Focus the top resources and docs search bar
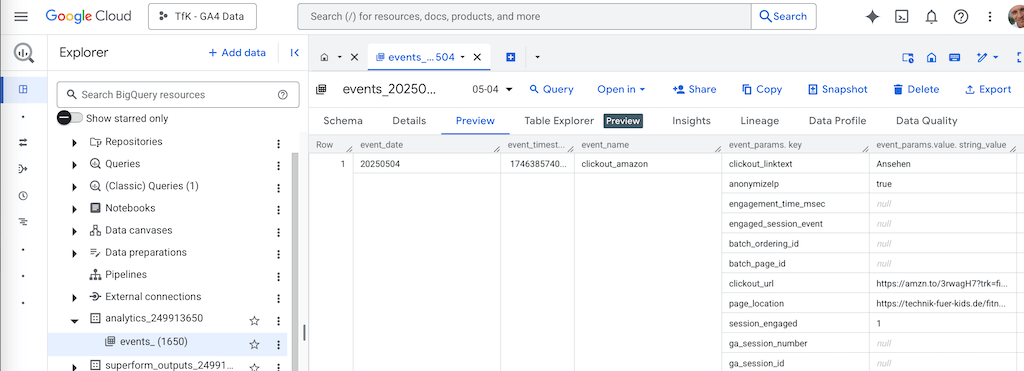 pyautogui.click(x=524, y=16)
